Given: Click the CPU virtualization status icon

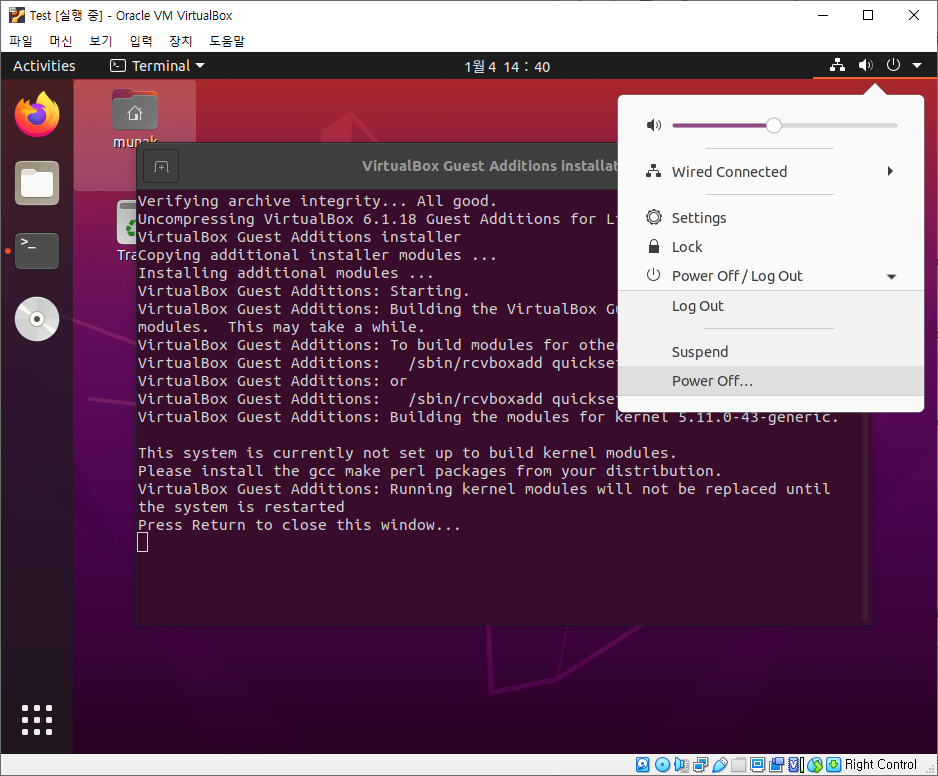Looking at the screenshot, I should [796, 765].
